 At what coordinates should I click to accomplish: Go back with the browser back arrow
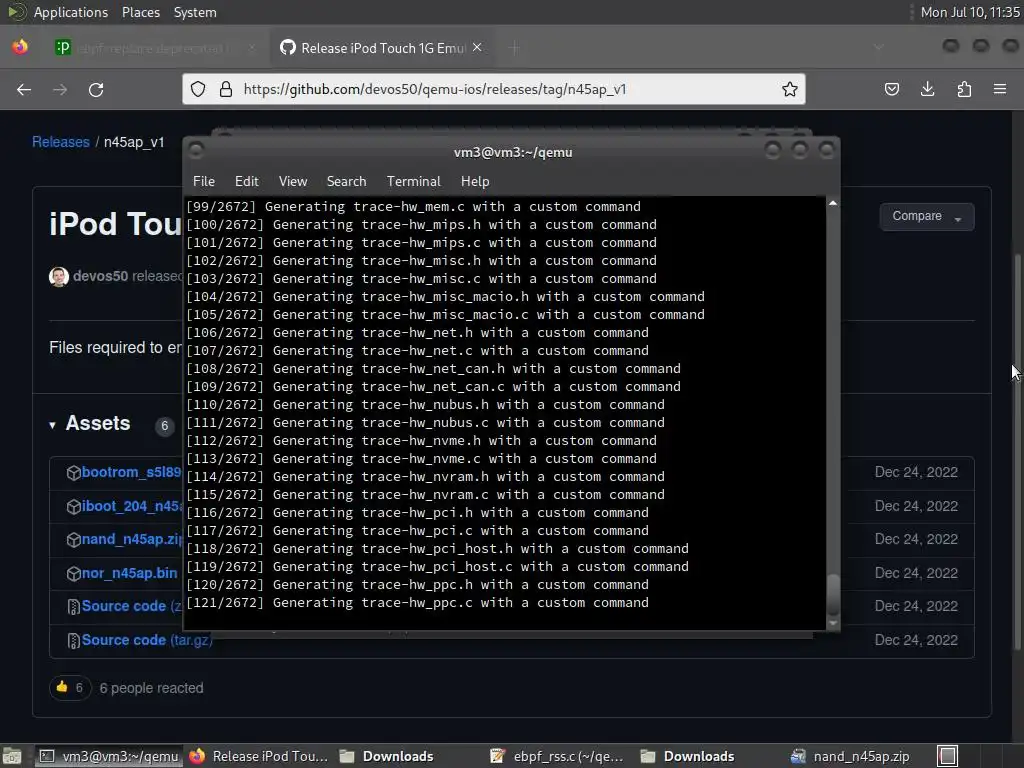24,89
